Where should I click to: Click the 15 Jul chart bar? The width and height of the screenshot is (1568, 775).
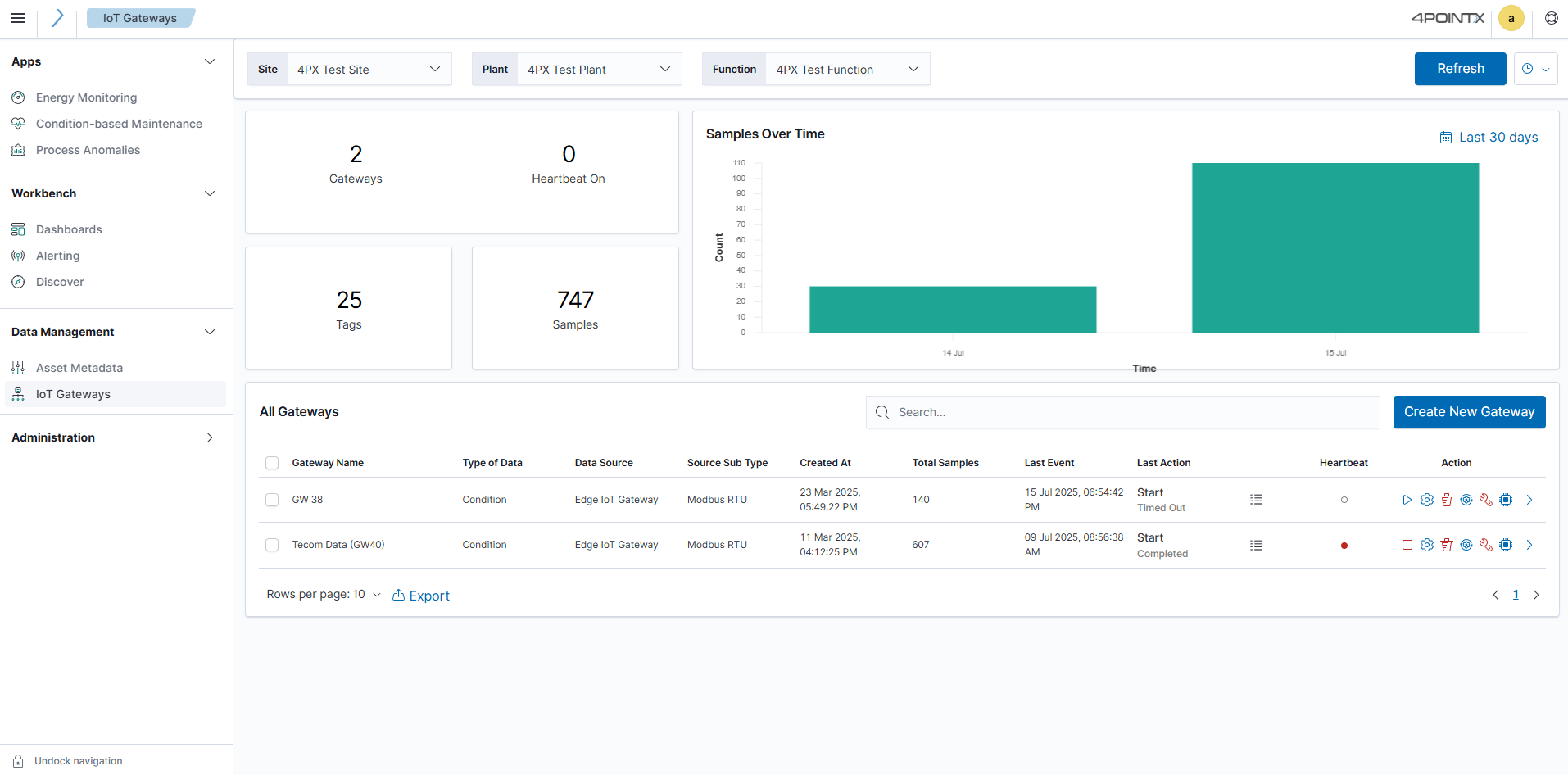(x=1335, y=247)
